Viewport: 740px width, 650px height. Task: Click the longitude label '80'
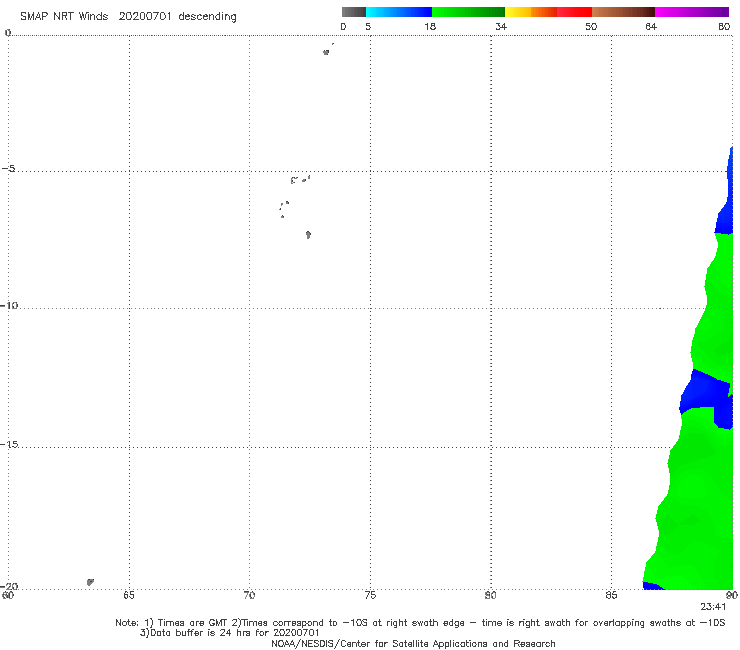[x=491, y=595]
